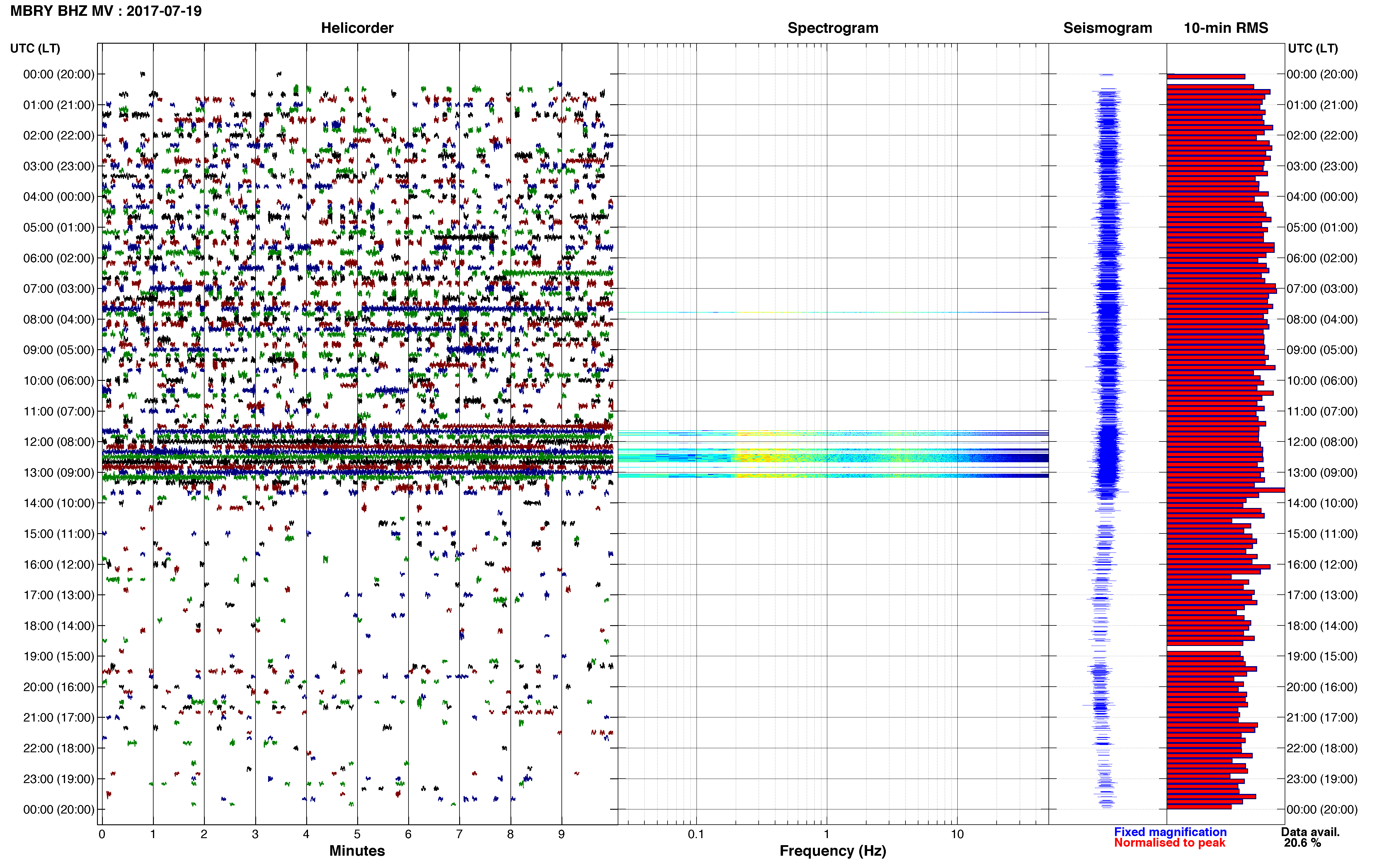The width and height of the screenshot is (1389, 868).
Task: Click the '20.6 %' data availability value
Action: coord(1302,843)
